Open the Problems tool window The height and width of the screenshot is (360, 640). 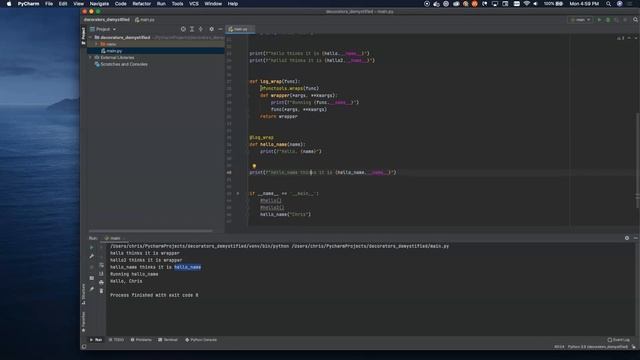(x=141, y=340)
